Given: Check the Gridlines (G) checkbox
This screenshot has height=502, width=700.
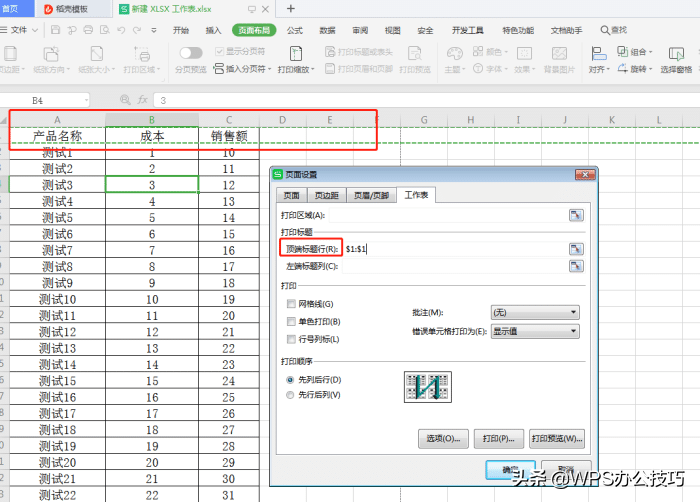Looking at the screenshot, I should click(291, 304).
